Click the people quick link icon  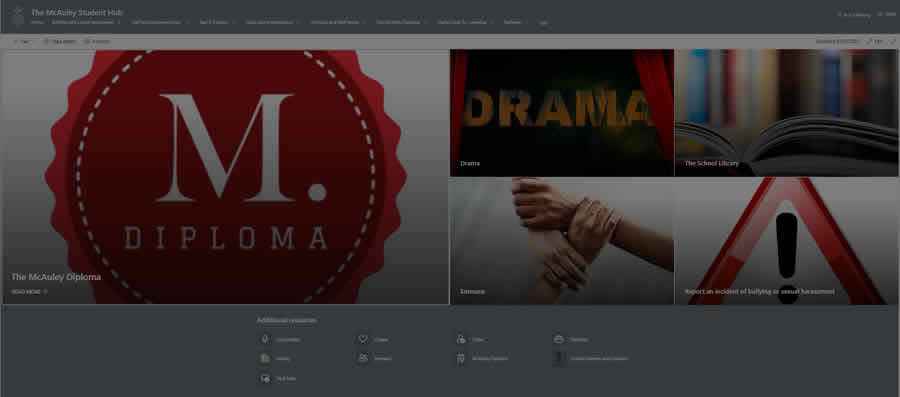(363, 358)
